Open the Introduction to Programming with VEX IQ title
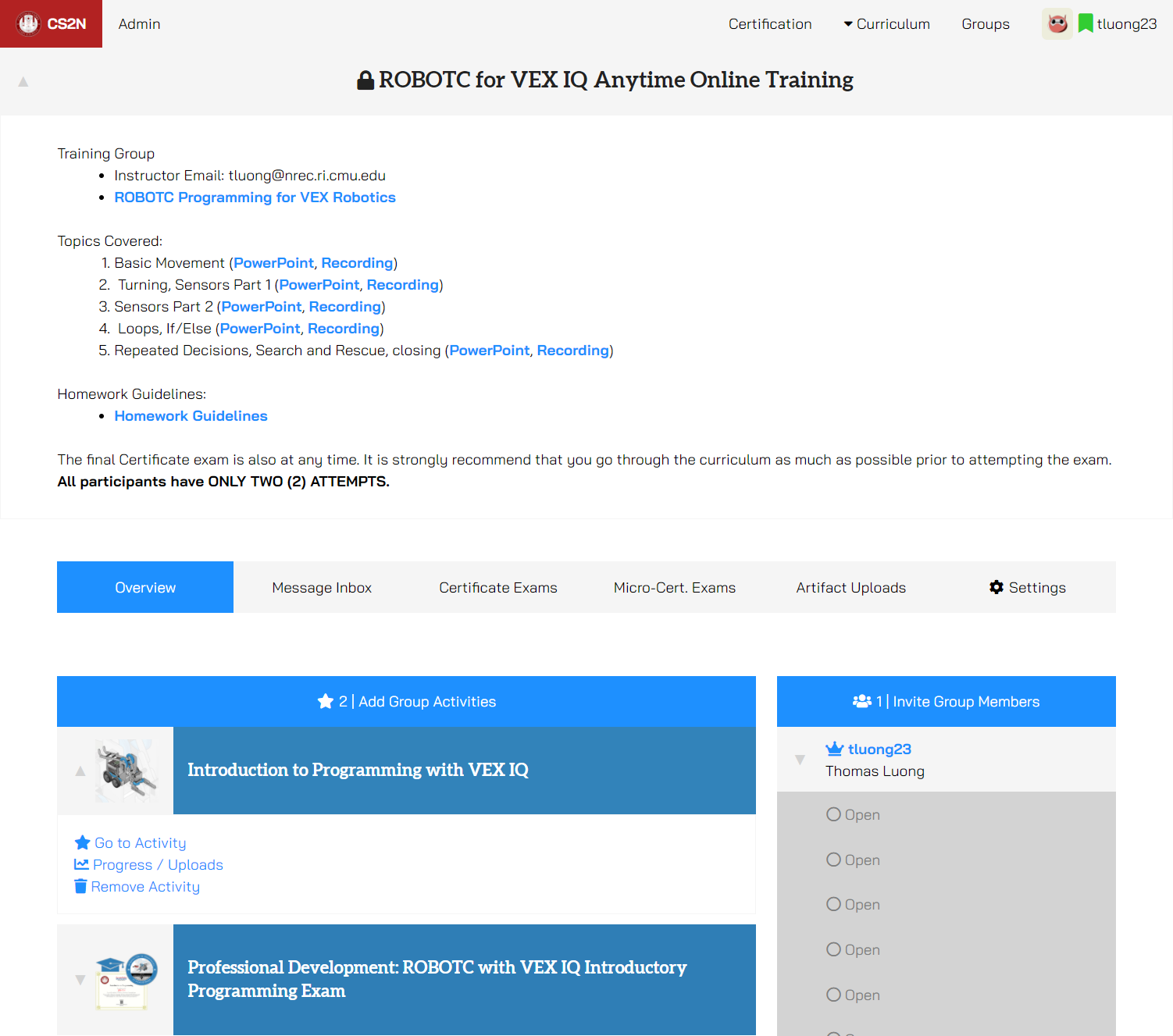This screenshot has height=1036, width=1173. point(358,770)
